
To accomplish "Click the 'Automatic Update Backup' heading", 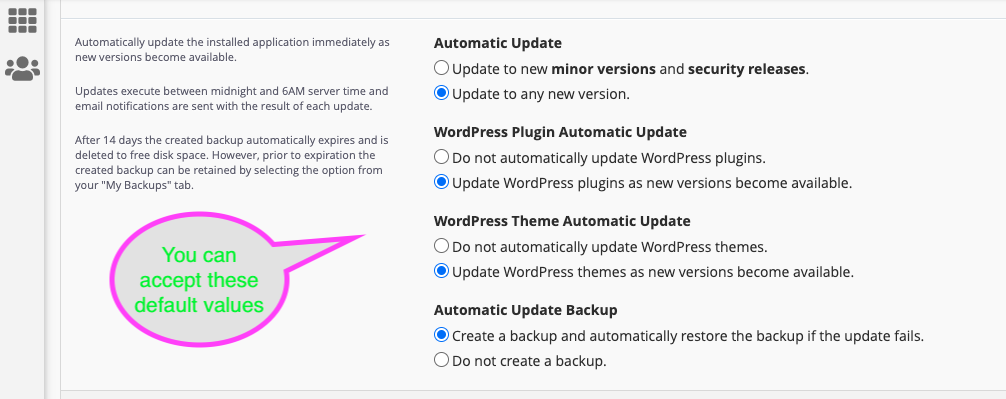I will click(x=525, y=310).
